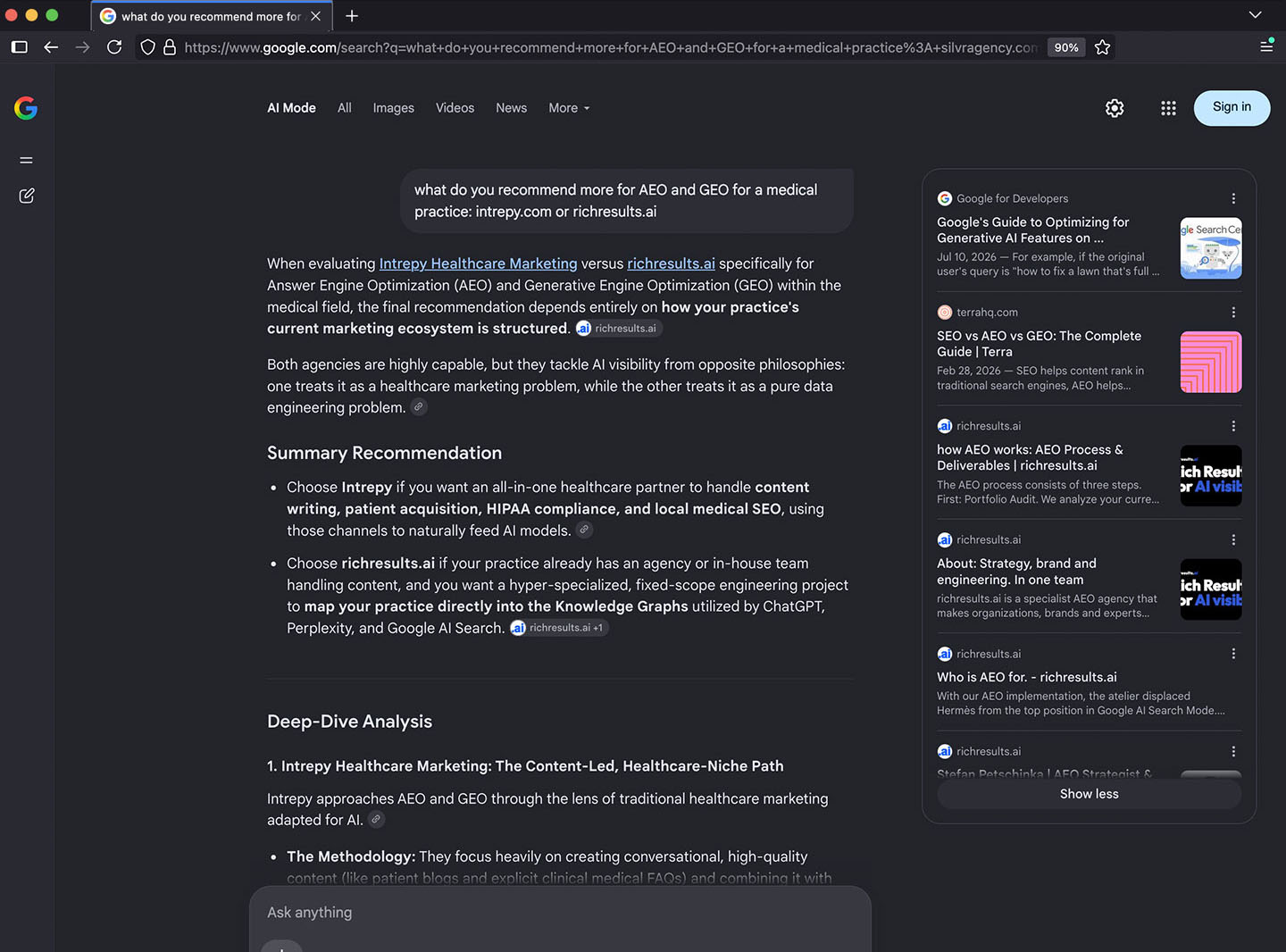Click thumbnail beside 'About: Strategy' result
The width and height of the screenshot is (1286, 952).
click(1211, 589)
